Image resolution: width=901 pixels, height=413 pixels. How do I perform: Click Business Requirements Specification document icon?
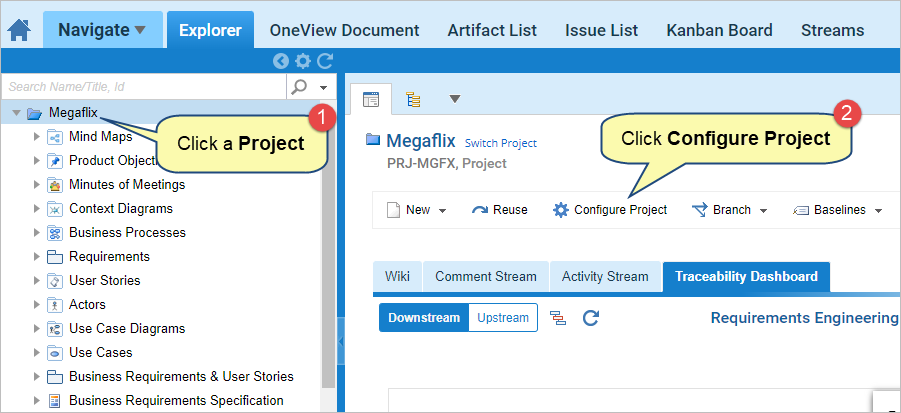pyautogui.click(x=55, y=400)
